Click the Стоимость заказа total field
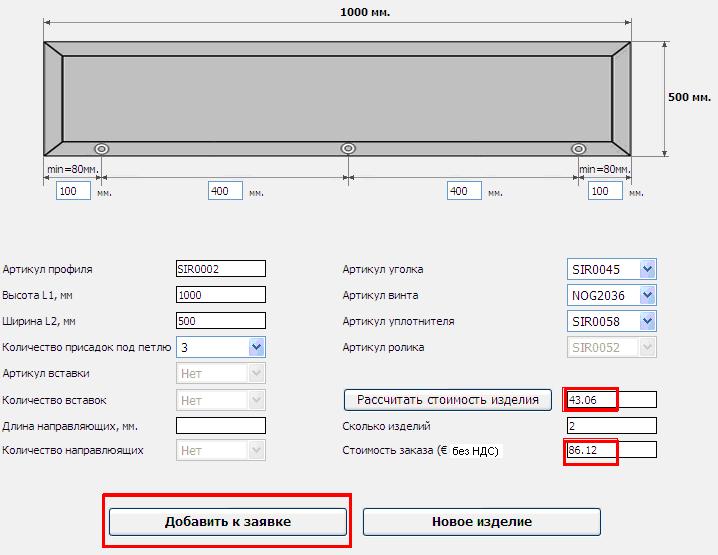The width and height of the screenshot is (718, 555). [611, 451]
